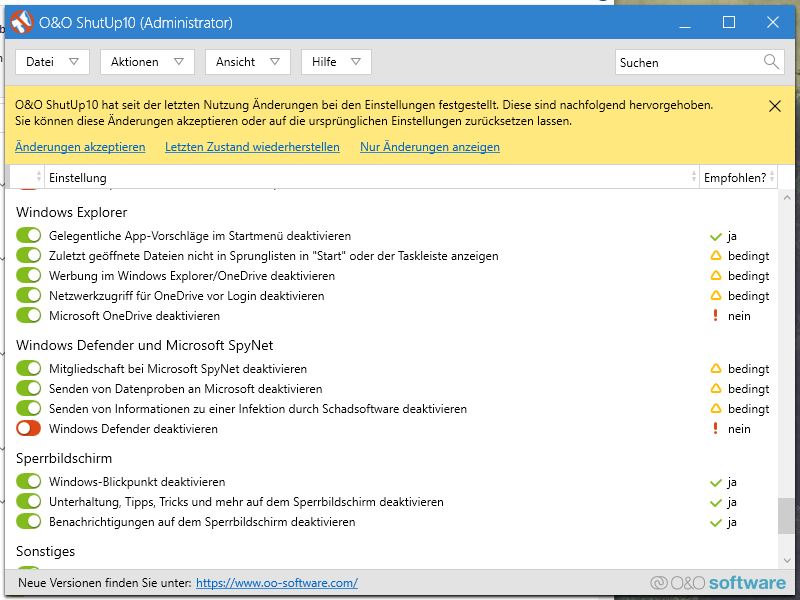Click Änderungen akzeptieren link
The image size is (800, 600).
(80, 147)
